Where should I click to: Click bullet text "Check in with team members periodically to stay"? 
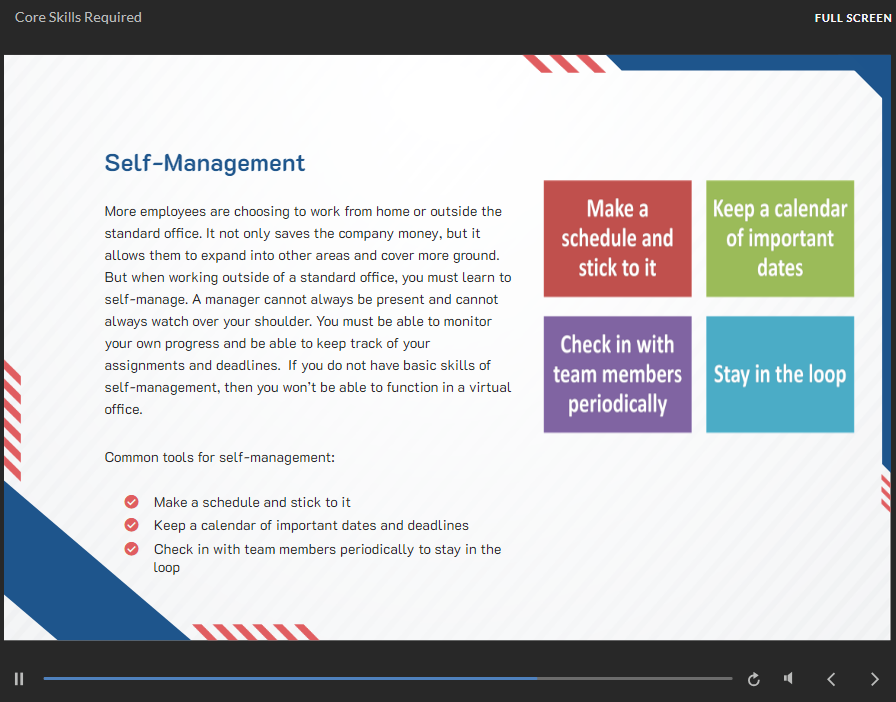point(327,549)
